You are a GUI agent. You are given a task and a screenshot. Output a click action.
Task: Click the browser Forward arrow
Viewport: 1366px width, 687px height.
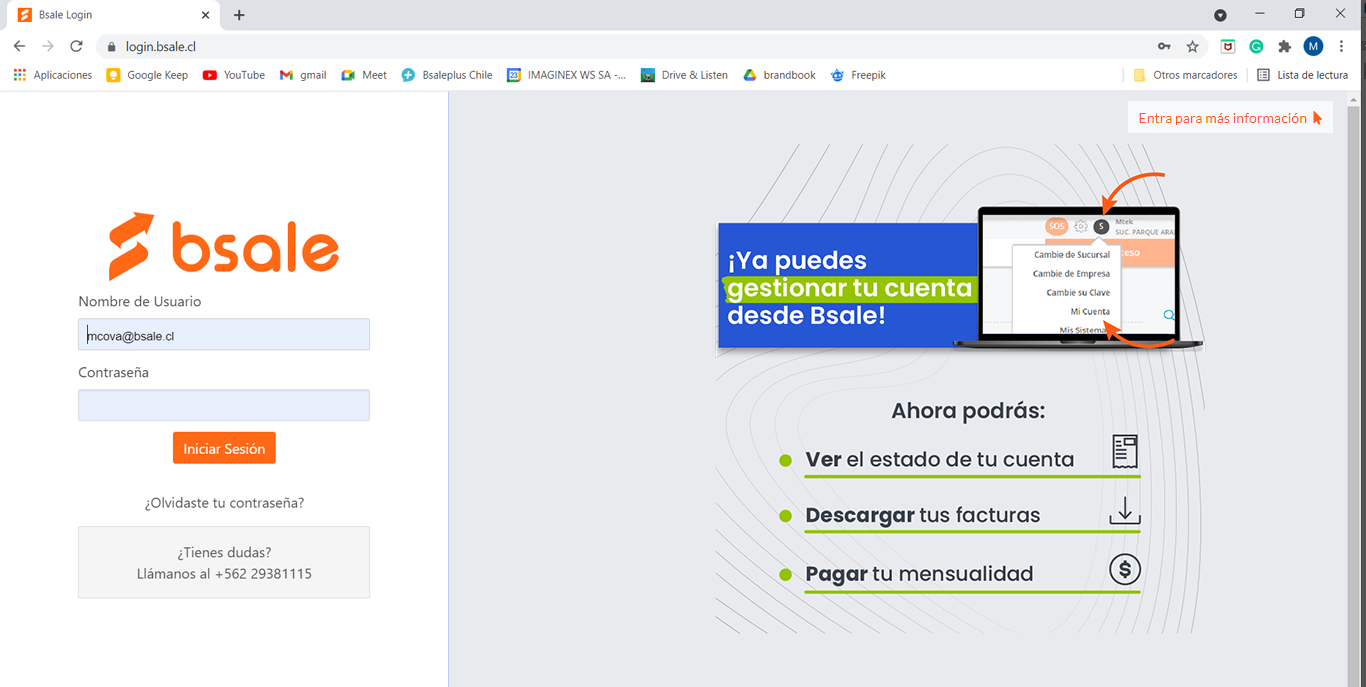[x=47, y=46]
